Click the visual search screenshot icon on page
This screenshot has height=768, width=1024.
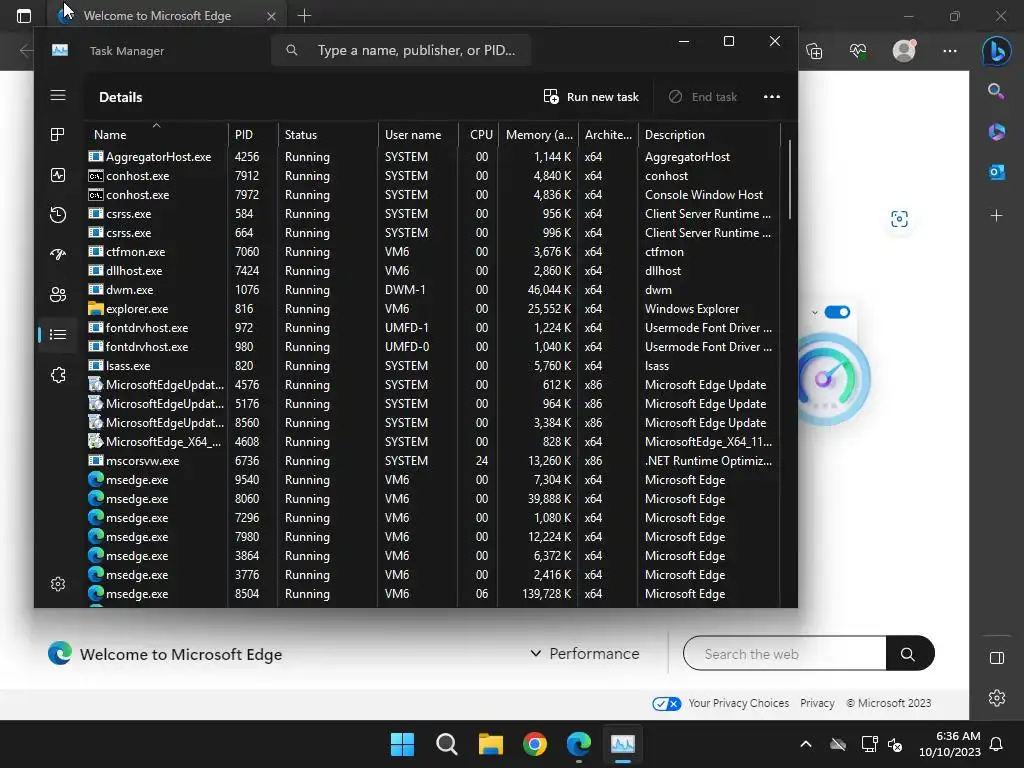[899, 219]
